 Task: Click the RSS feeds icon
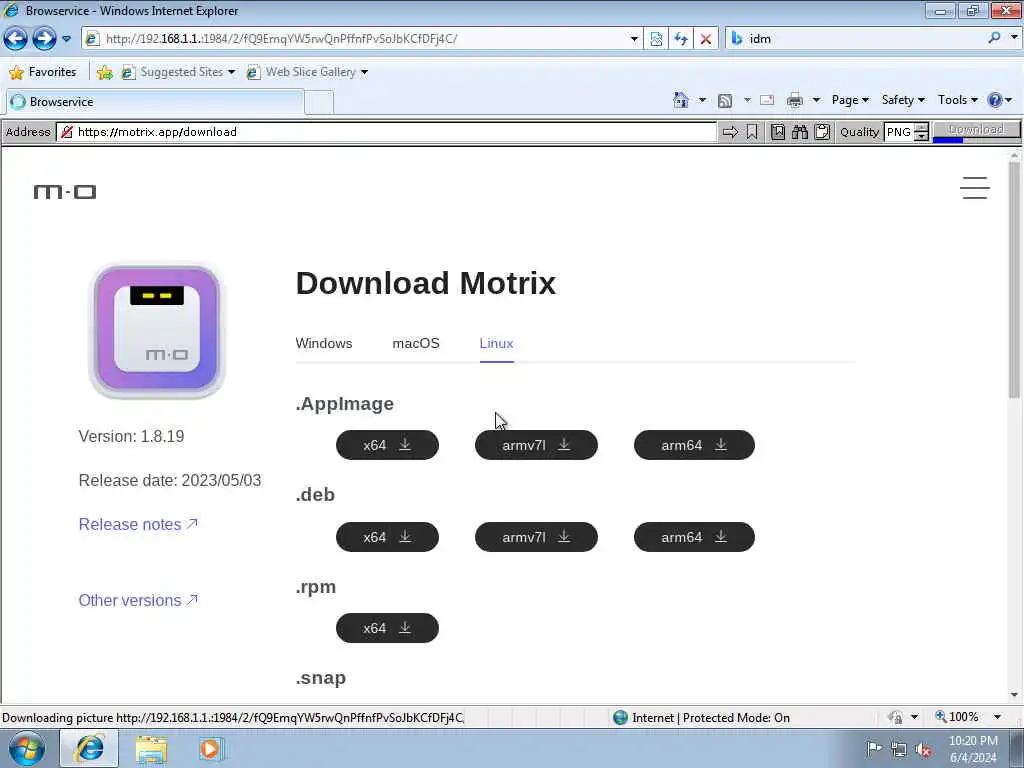(725, 101)
